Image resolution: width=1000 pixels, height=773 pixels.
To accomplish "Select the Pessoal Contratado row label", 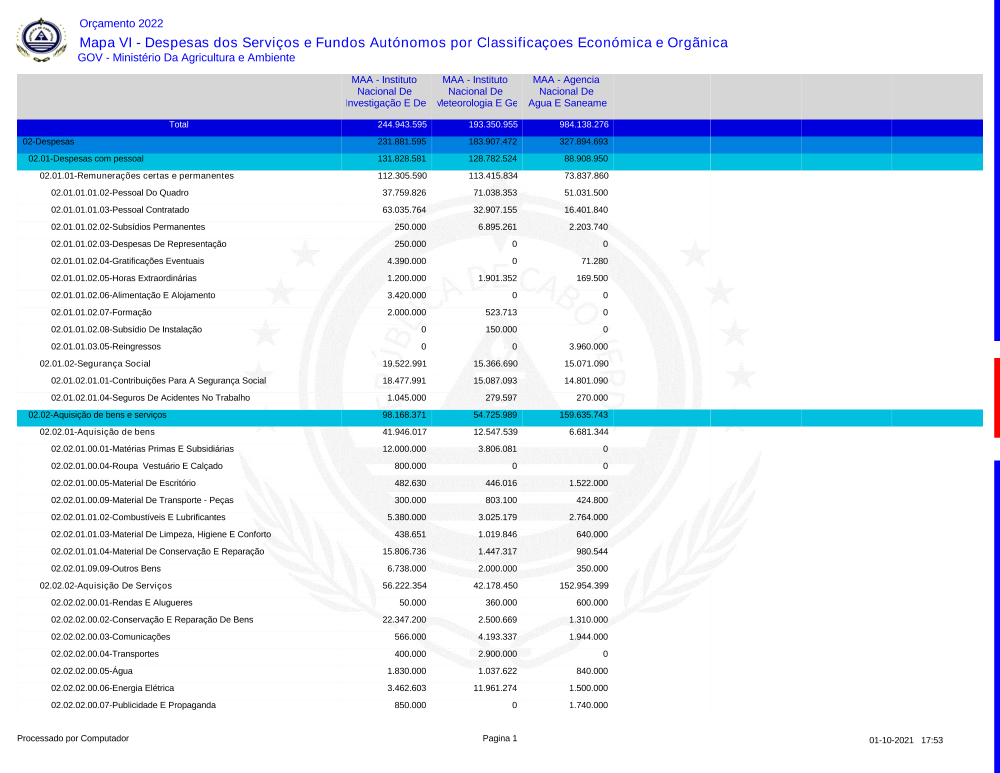I will click(120, 210).
